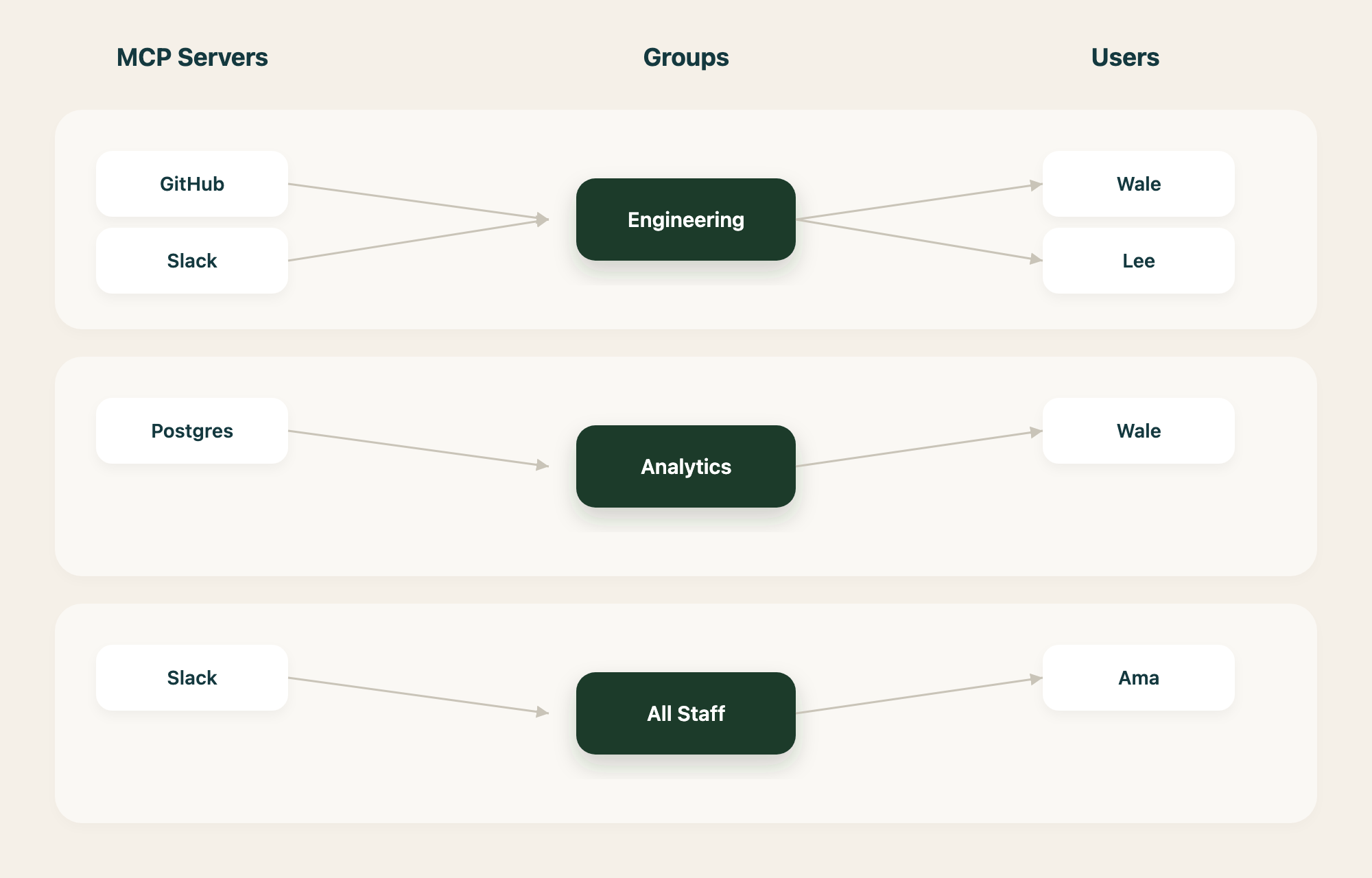Select user Lee
The width and height of the screenshot is (1372, 878).
coord(1139,261)
